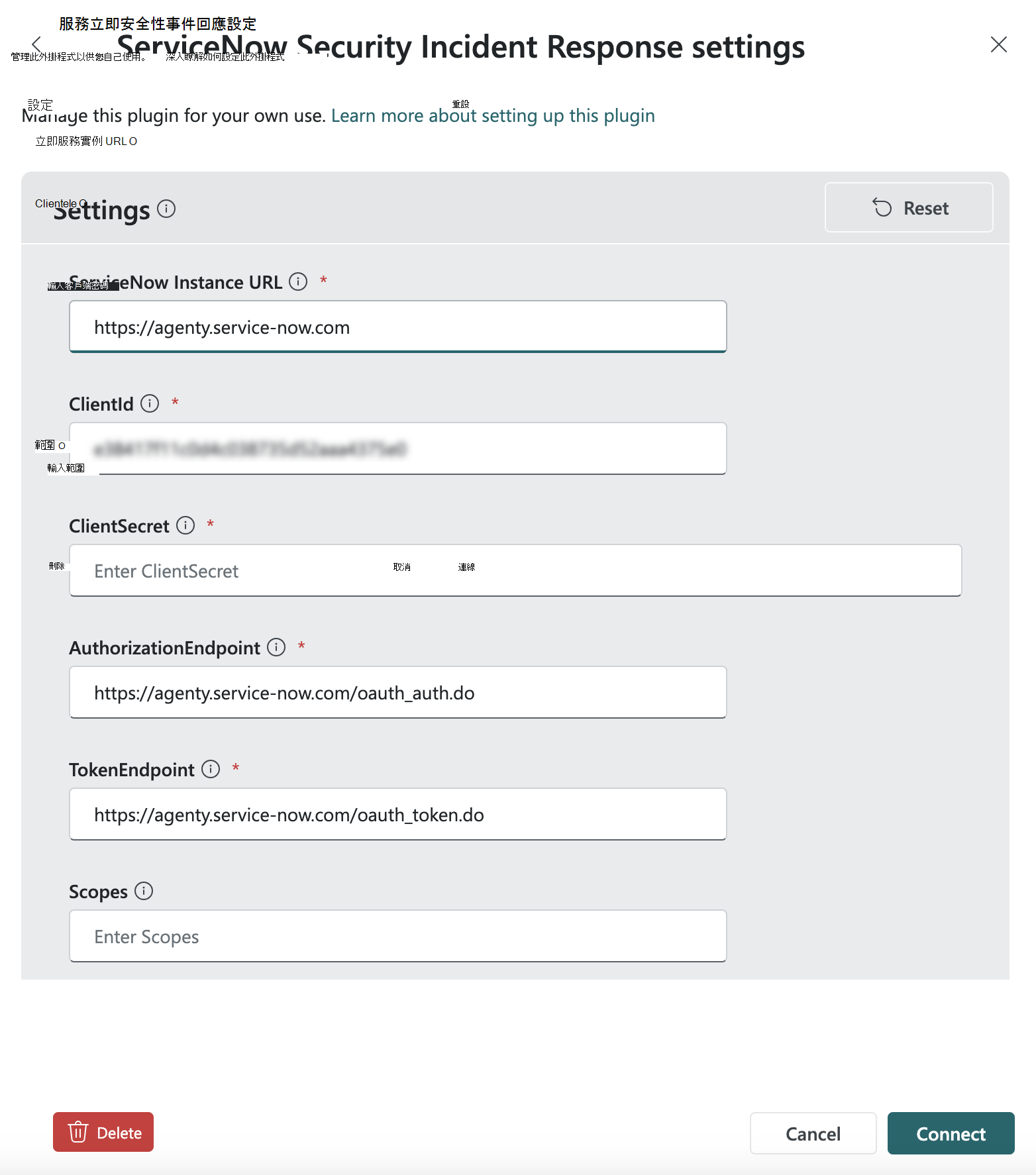Image resolution: width=1036 pixels, height=1175 pixels.
Task: Click the ClientId input field
Action: (397, 449)
